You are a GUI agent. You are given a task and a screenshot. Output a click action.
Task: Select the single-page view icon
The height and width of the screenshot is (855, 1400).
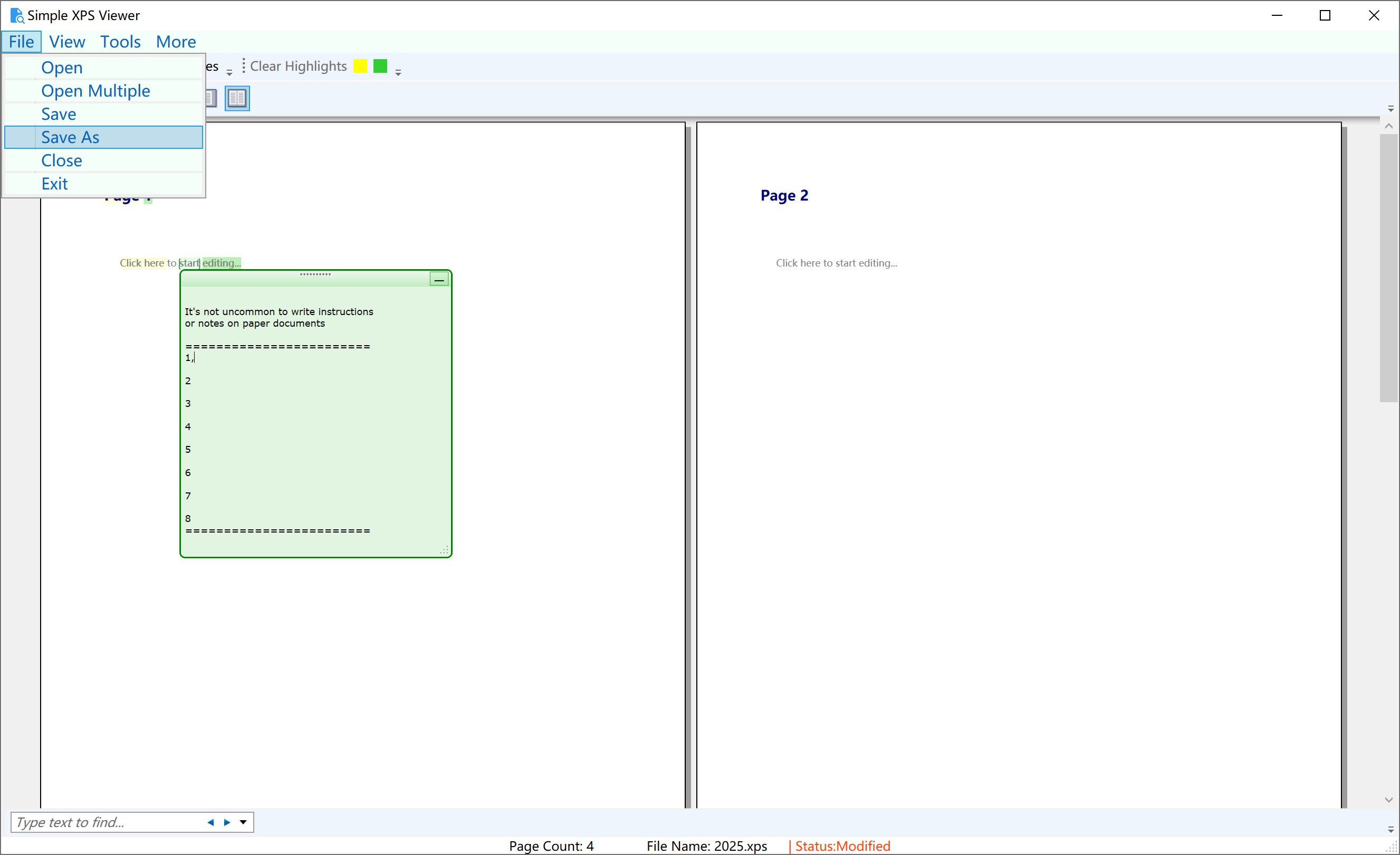point(210,98)
